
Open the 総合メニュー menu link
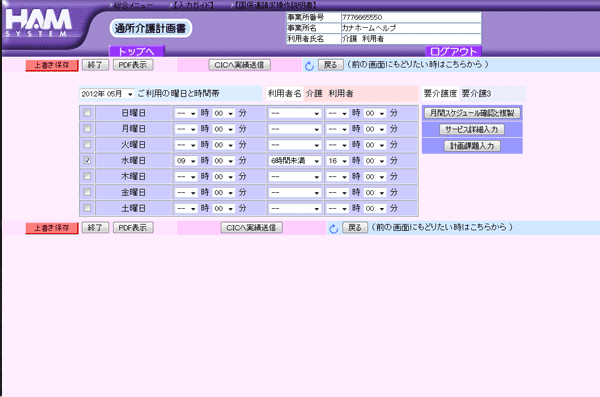[133, 5]
